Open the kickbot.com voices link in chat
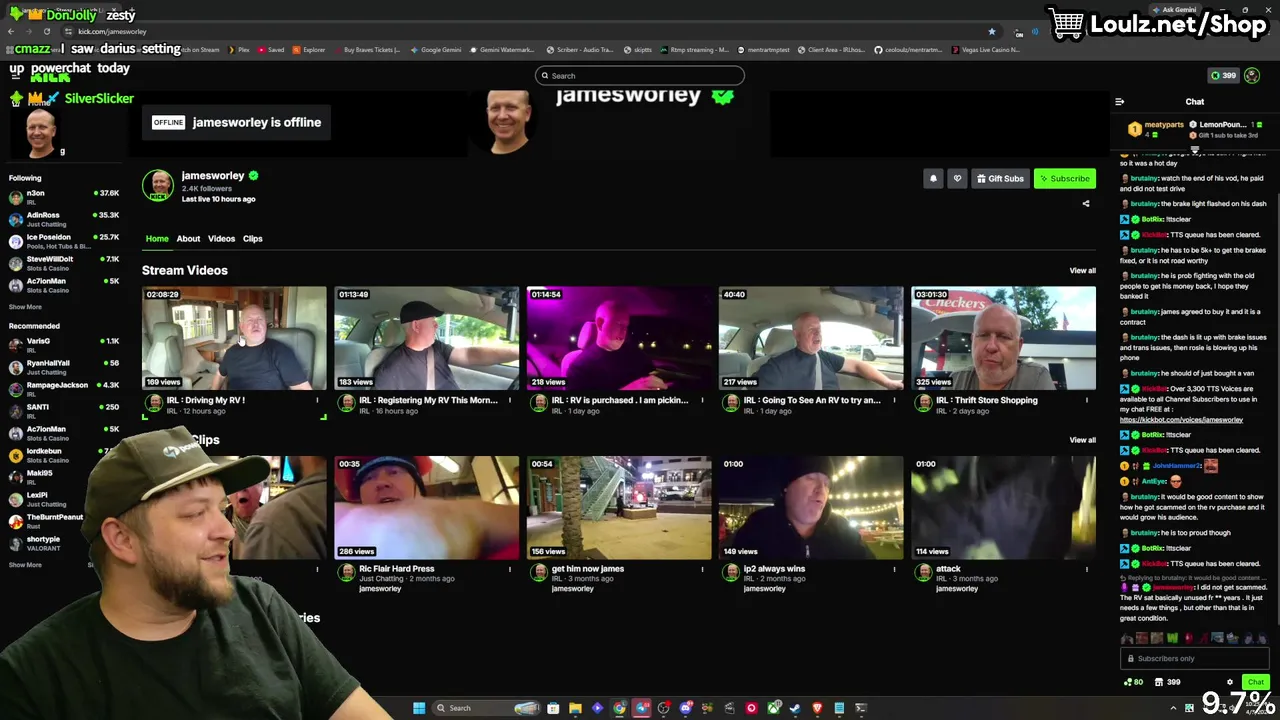Screen dimensions: 1280x720 click(x=1181, y=420)
